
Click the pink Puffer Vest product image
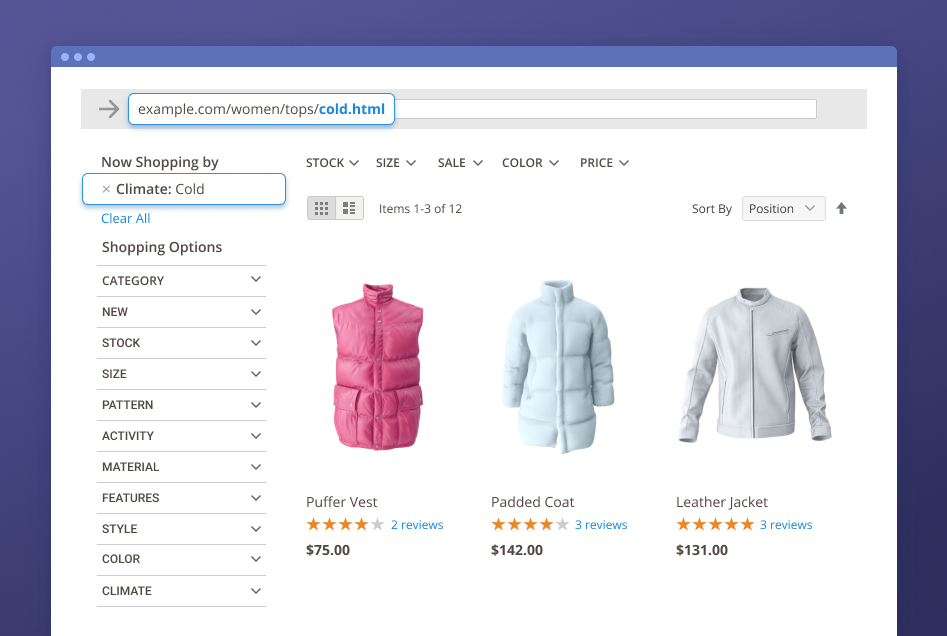click(x=379, y=369)
